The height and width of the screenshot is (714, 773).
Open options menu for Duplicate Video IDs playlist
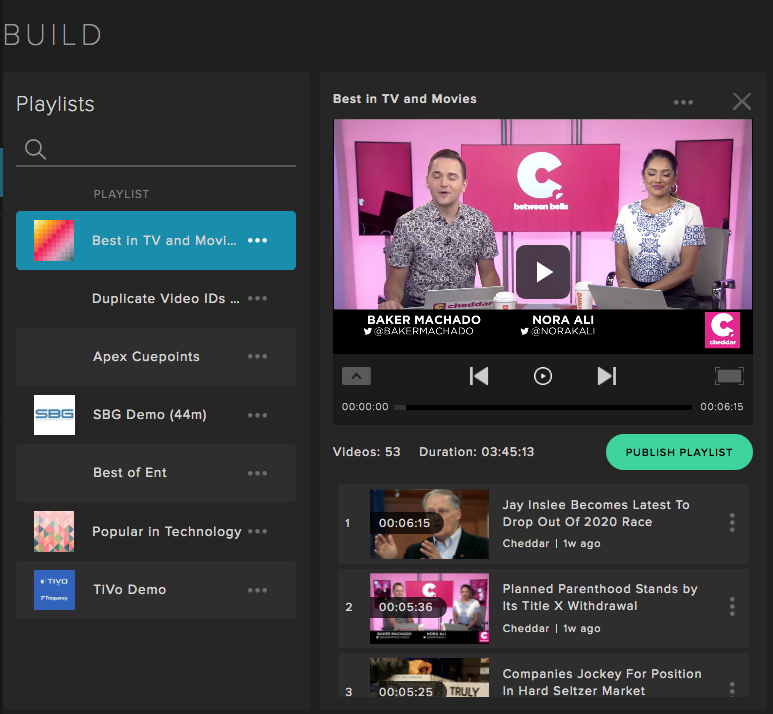[257, 298]
